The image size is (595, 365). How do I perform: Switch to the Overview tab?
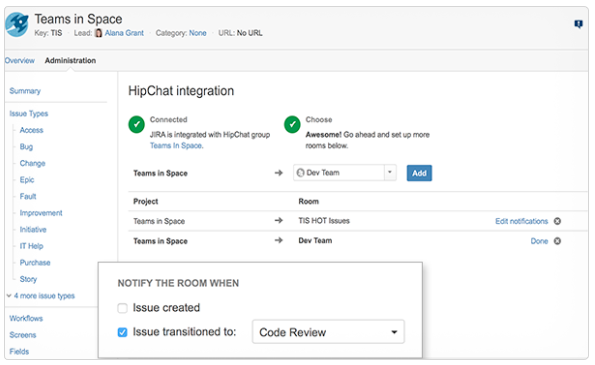tap(20, 61)
